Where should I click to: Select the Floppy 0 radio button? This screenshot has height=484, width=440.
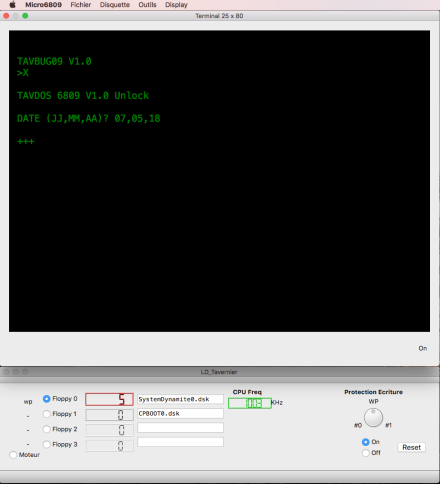click(47, 399)
